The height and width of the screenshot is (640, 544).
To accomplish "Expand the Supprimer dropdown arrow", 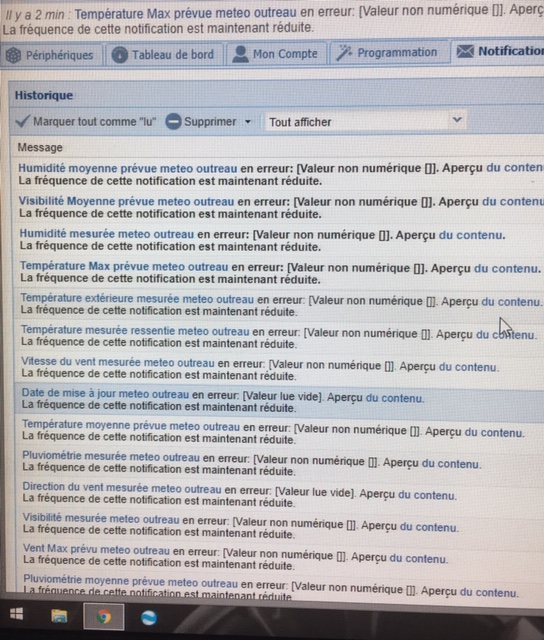I will click(x=248, y=122).
